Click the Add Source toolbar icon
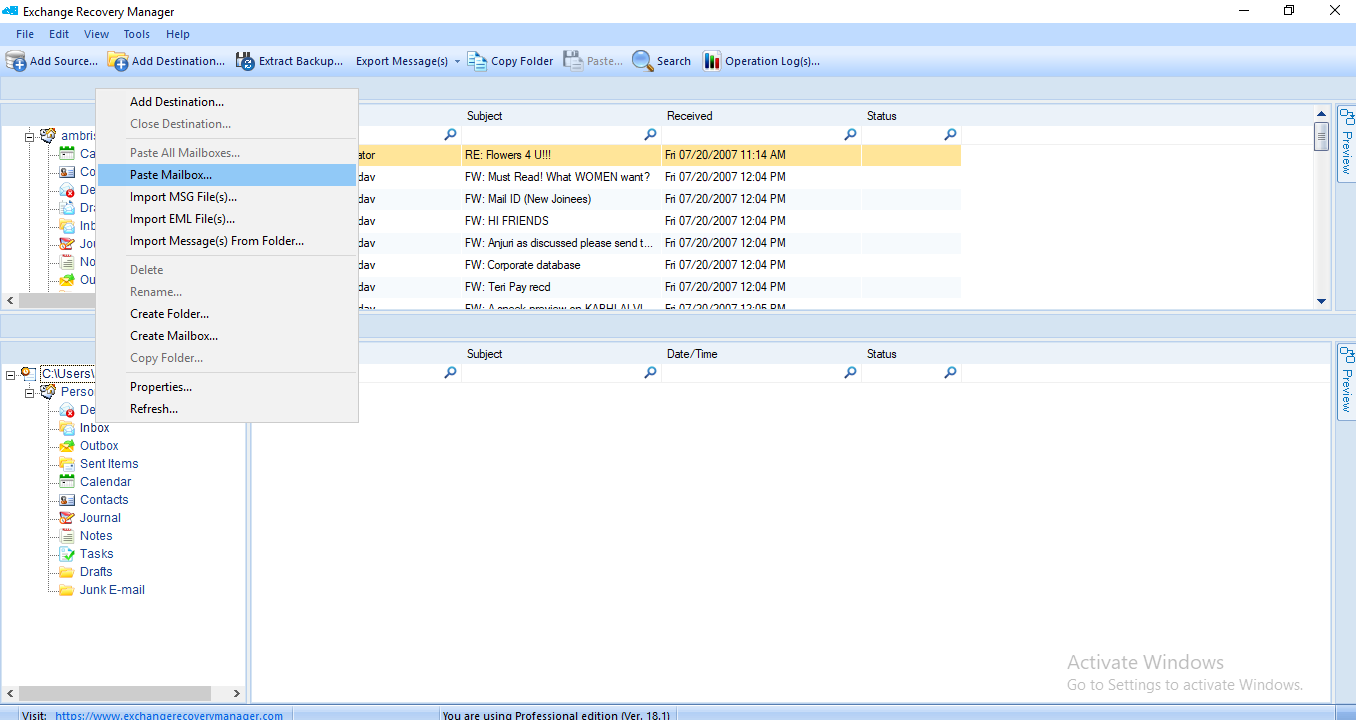Screen dimensions: 1356x720 (16, 61)
